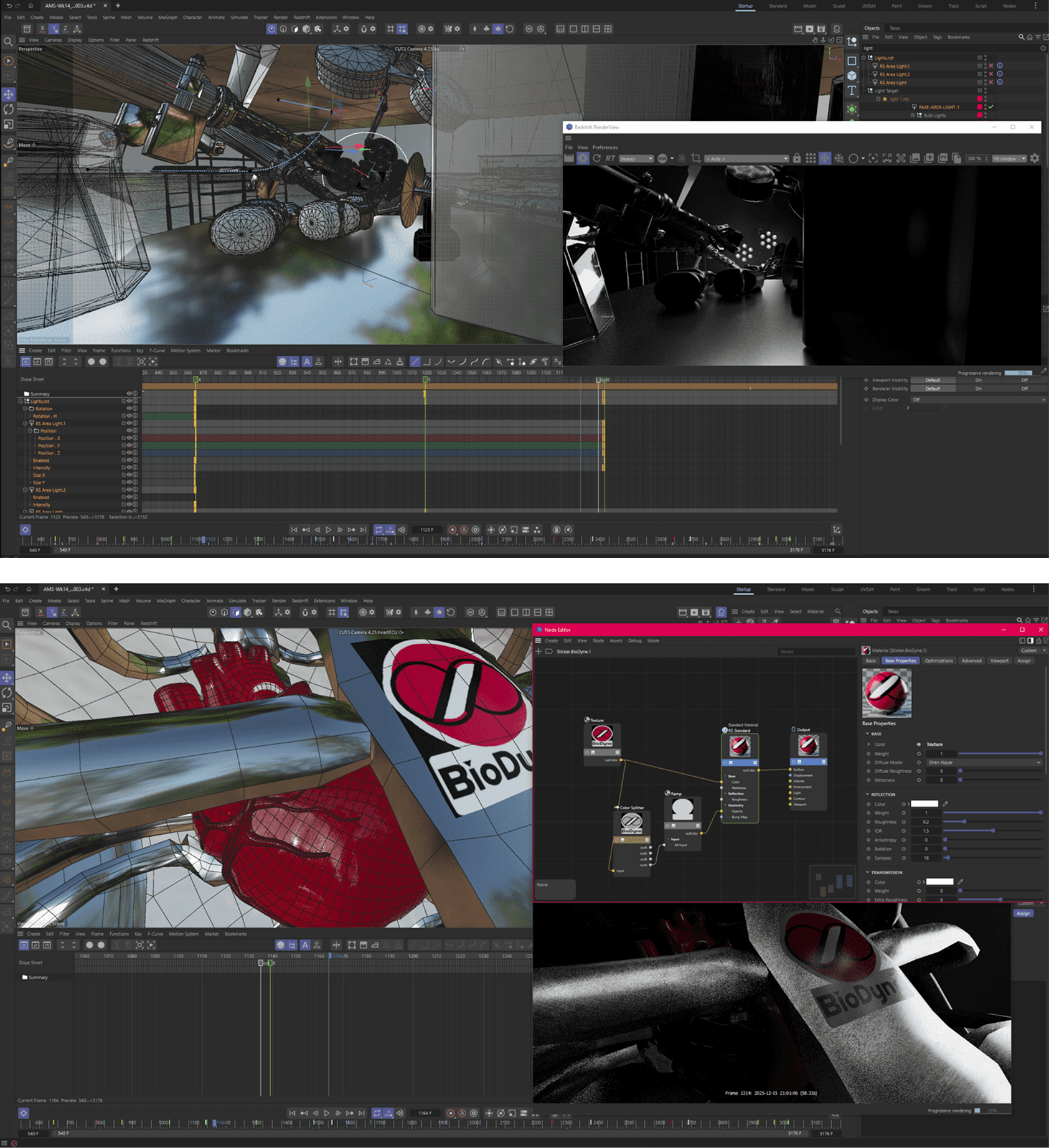
Task: Adjust the Reflection Roughness slider
Action: [x=964, y=822]
